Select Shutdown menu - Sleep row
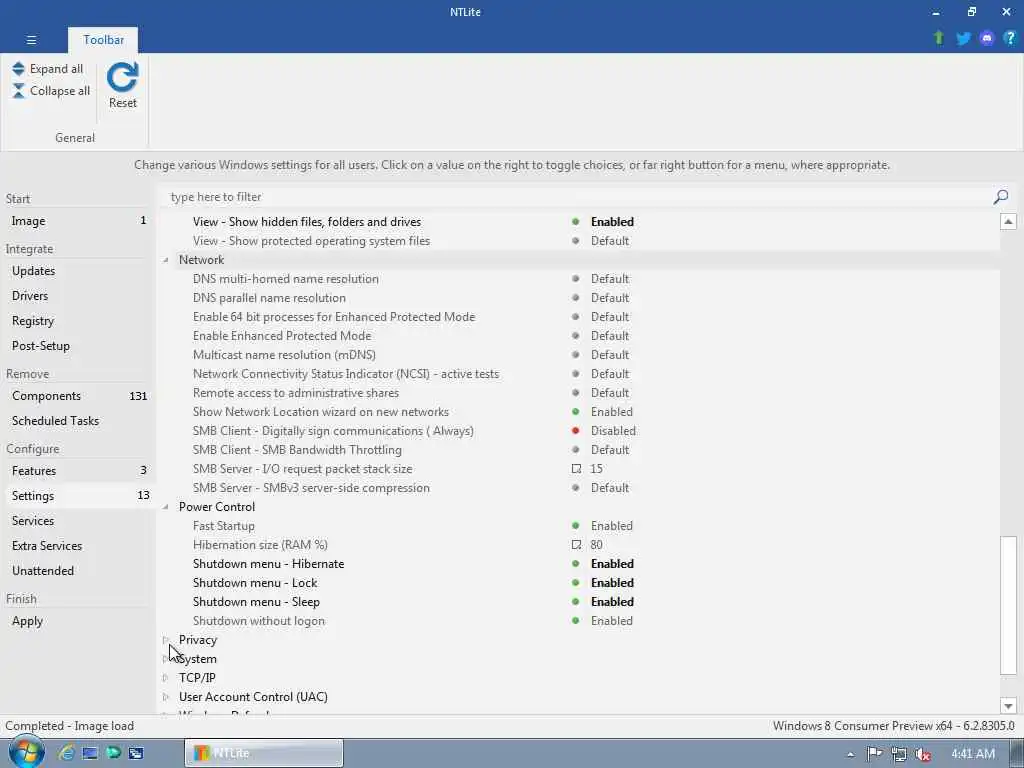 point(580,601)
